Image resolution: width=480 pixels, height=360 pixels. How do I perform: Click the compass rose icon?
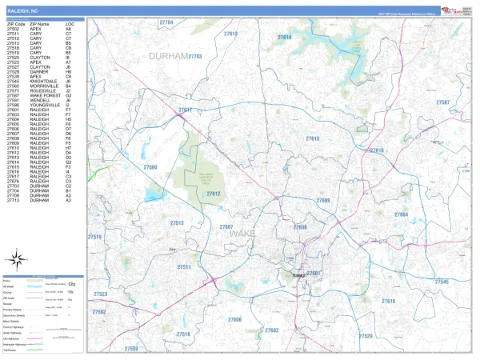point(16,259)
